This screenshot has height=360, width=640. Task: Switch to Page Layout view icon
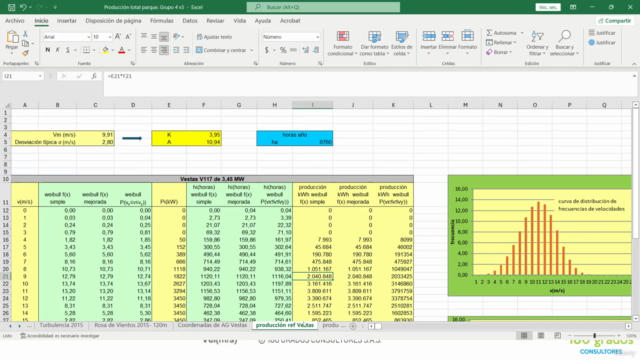(x=541, y=336)
